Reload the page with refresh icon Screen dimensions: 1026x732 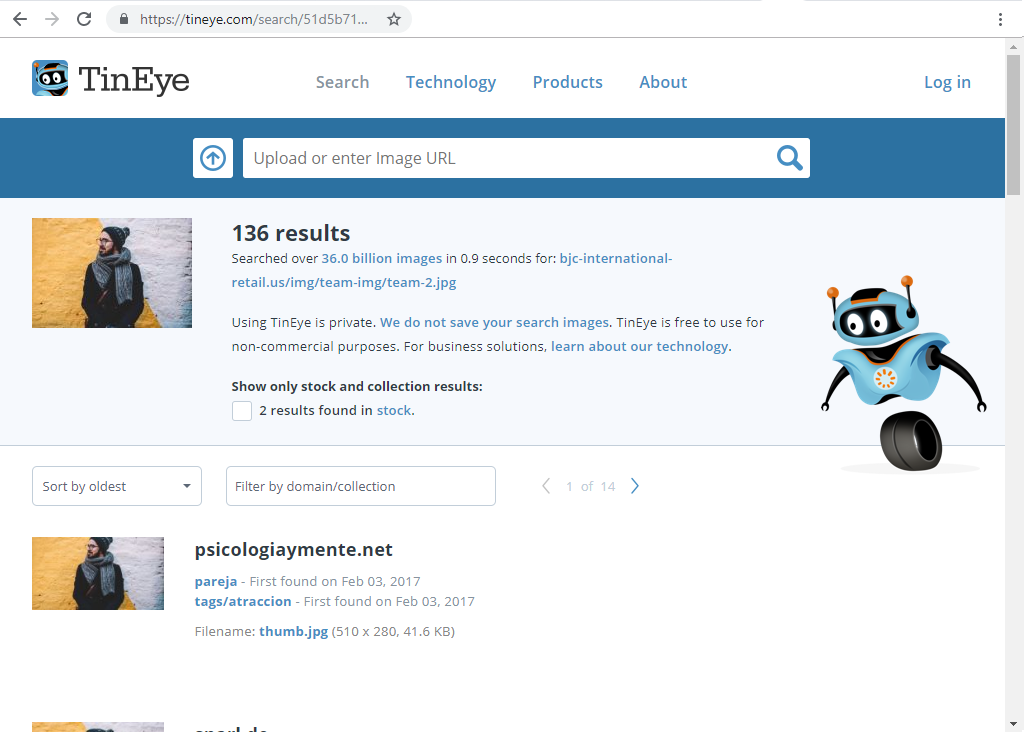pyautogui.click(x=84, y=19)
